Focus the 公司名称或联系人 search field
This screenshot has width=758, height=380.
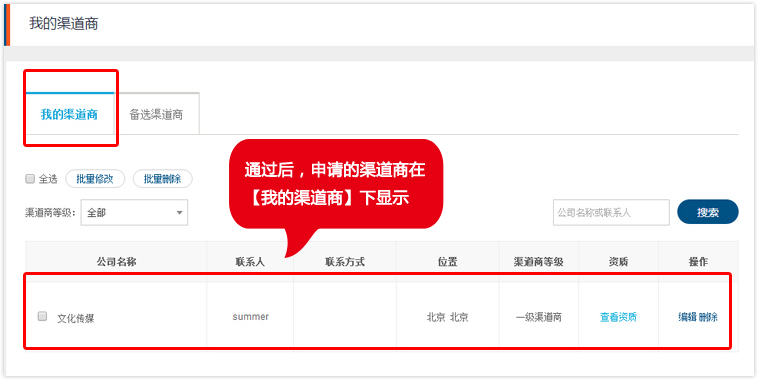pyautogui.click(x=611, y=212)
